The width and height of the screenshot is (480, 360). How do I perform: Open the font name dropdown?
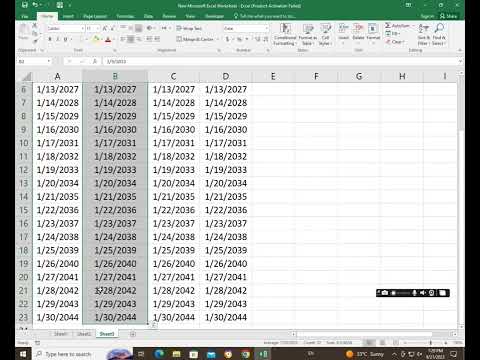point(82,29)
